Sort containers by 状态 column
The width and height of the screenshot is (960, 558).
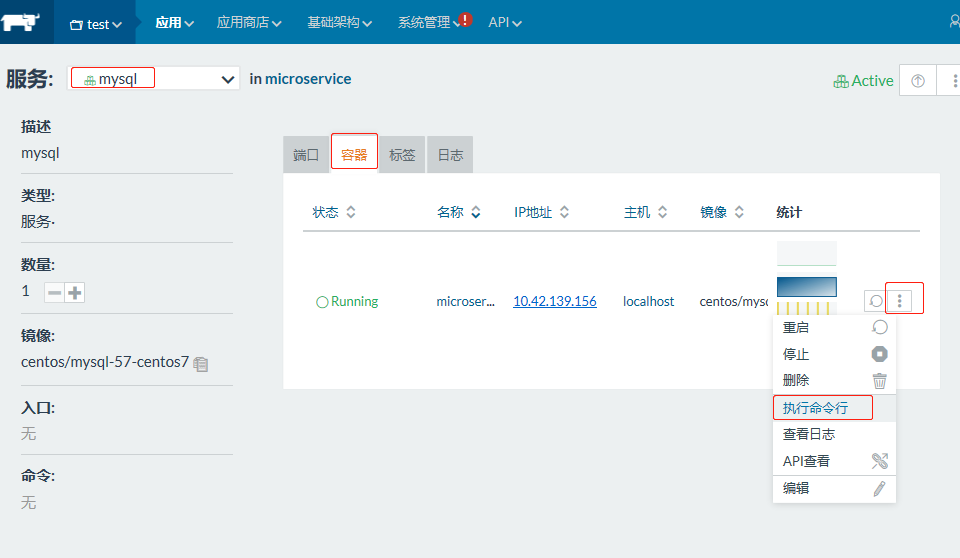click(334, 213)
